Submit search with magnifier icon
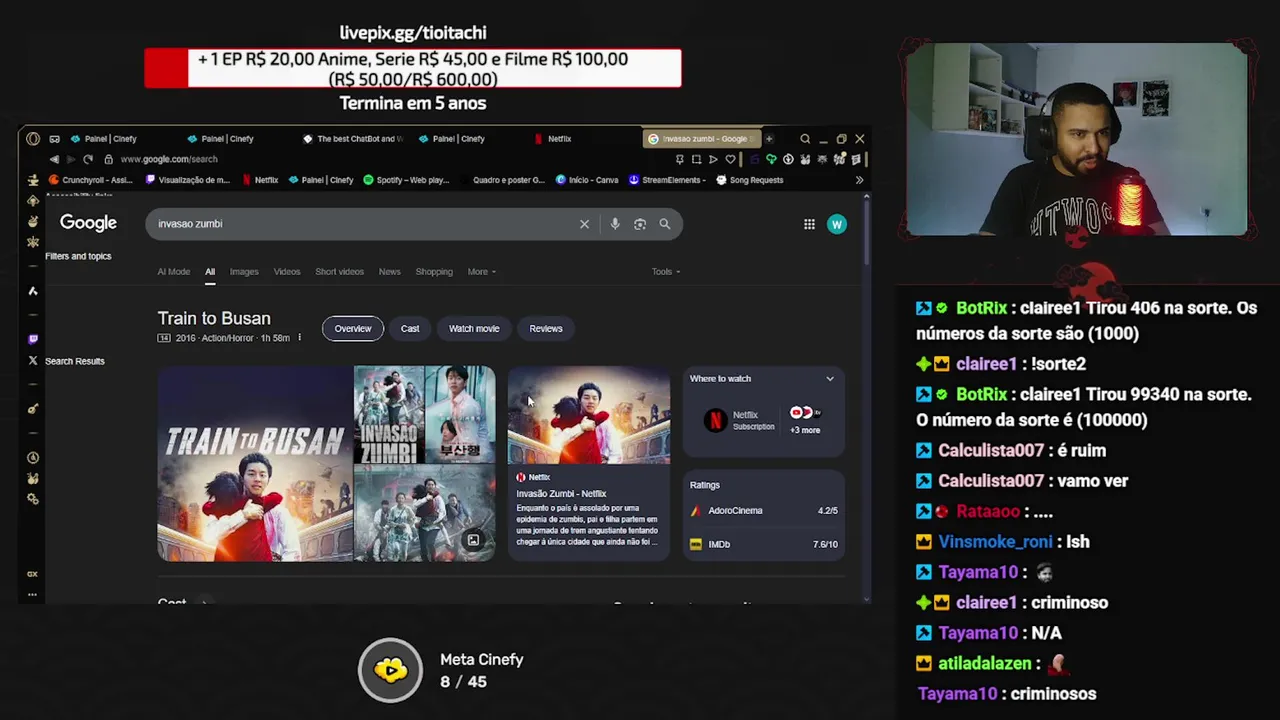The width and height of the screenshot is (1280, 720). pos(665,224)
